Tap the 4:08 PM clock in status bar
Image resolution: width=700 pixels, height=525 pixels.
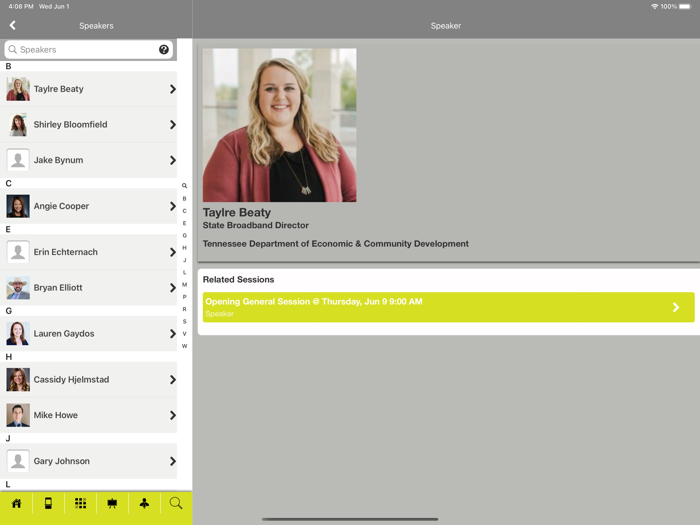[x=21, y=6]
